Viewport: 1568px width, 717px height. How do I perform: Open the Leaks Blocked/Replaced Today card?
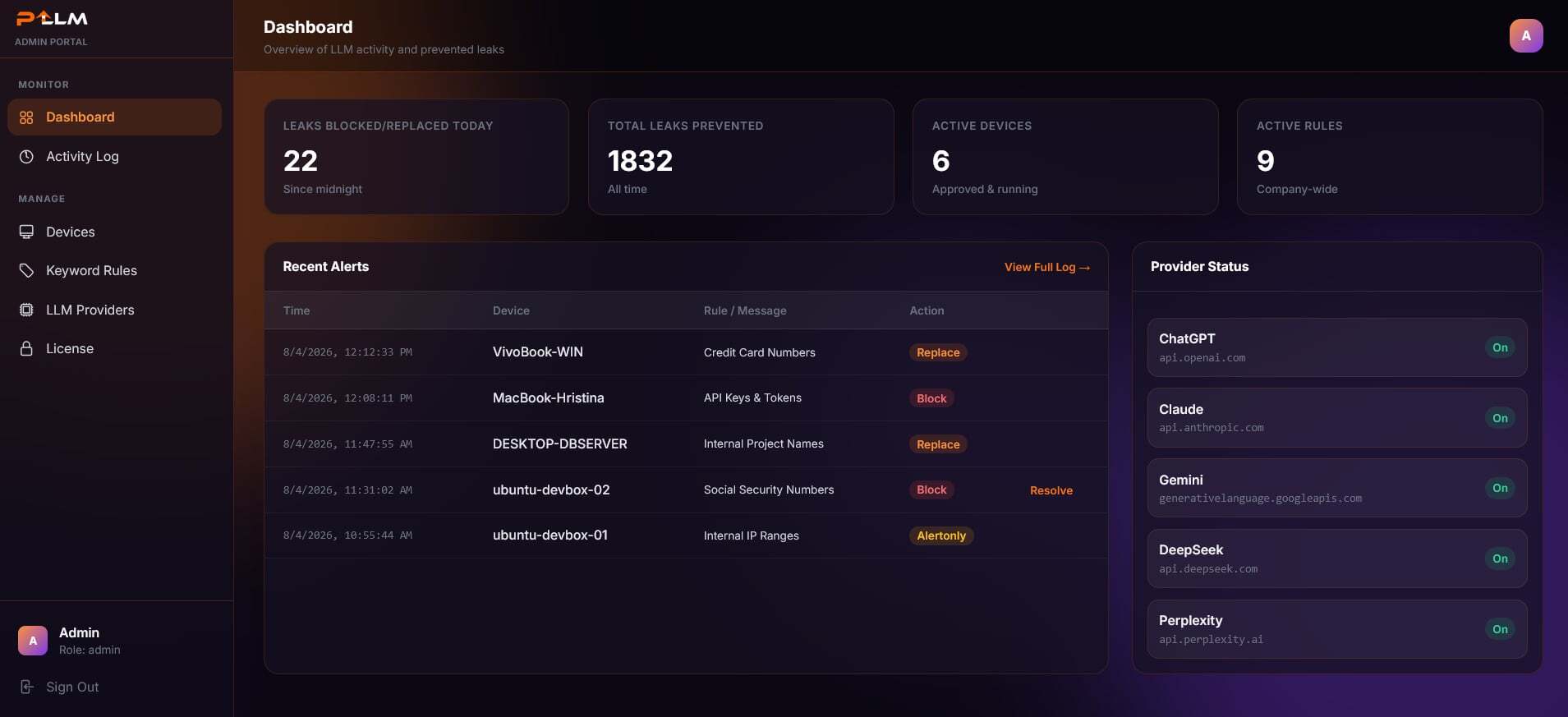coord(416,157)
